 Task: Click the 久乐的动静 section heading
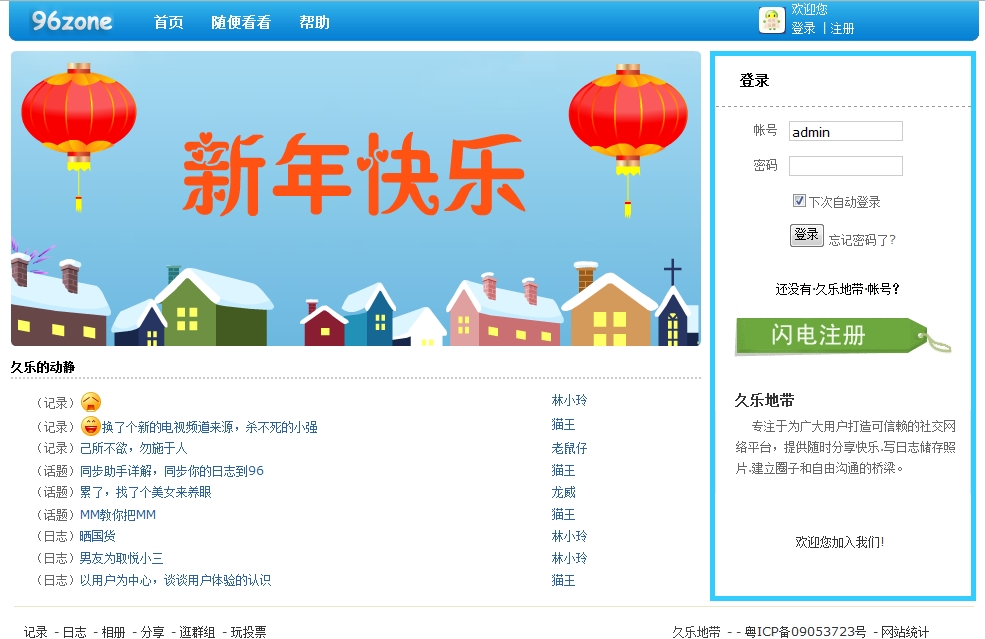[43, 367]
